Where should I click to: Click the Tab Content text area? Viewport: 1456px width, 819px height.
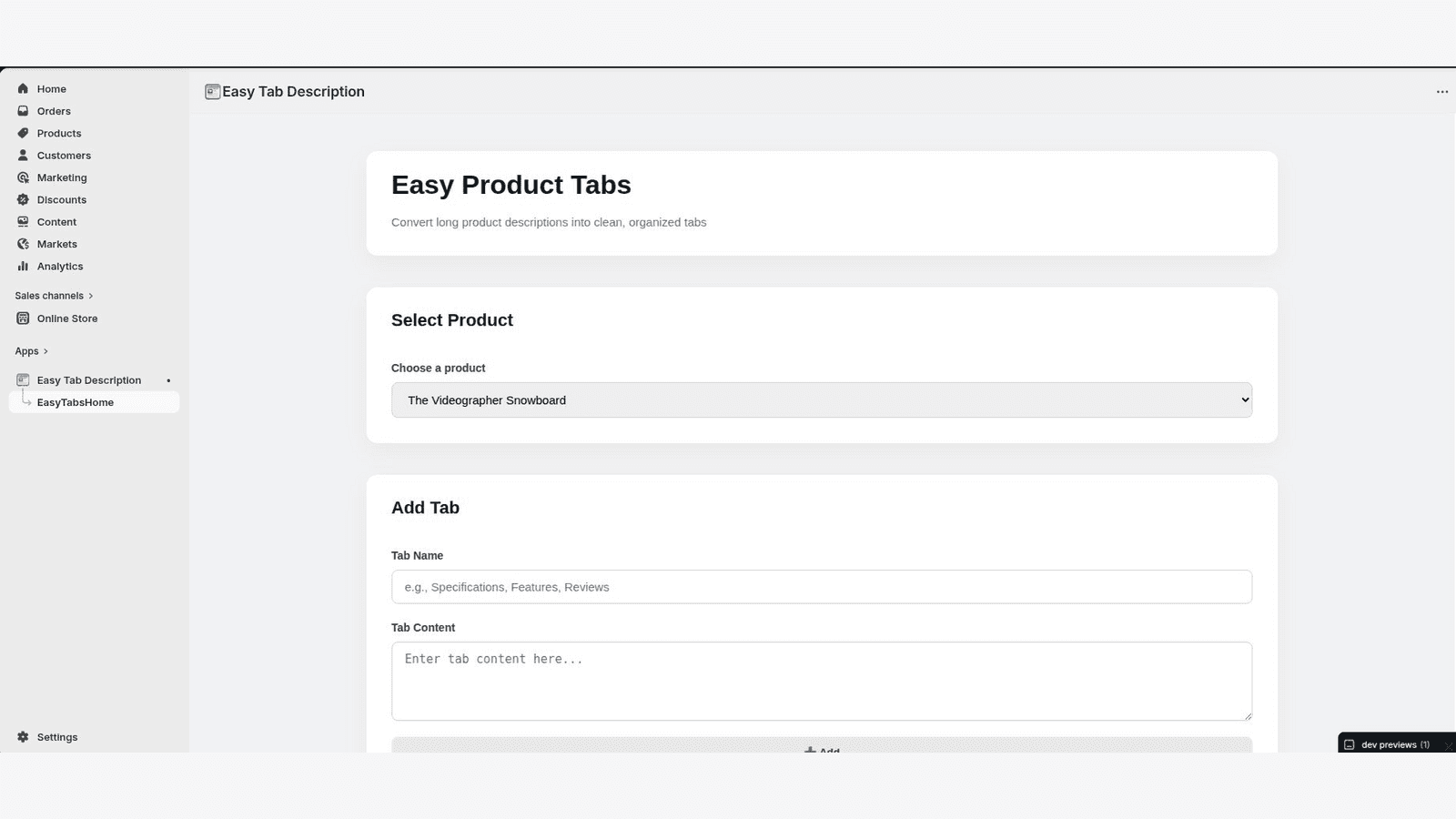pos(821,681)
